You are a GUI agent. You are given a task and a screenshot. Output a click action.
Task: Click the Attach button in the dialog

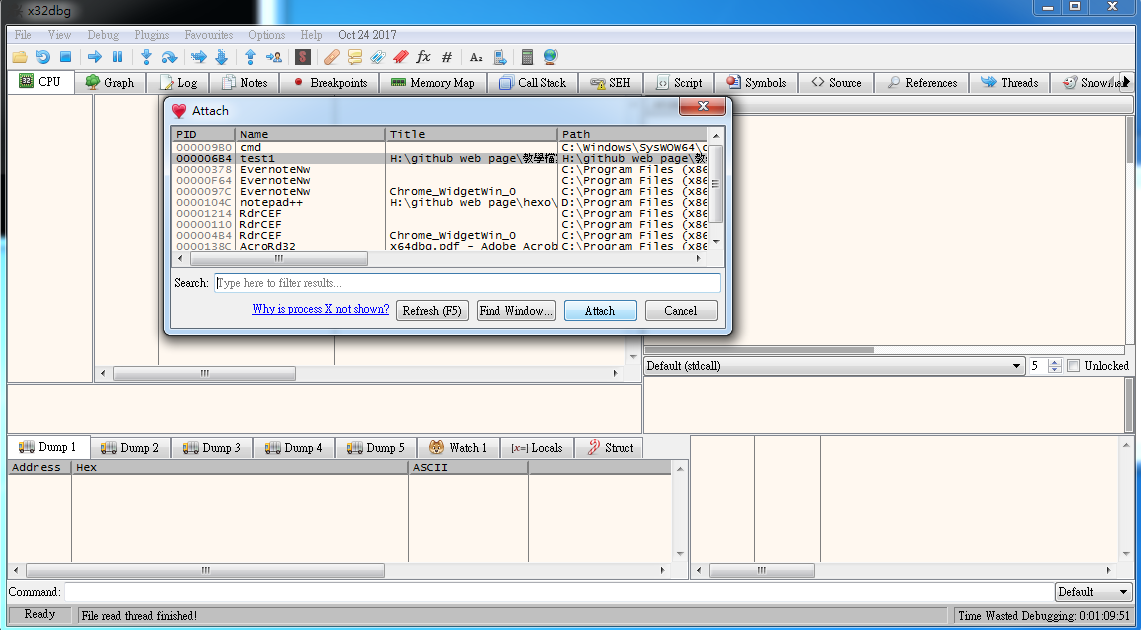tap(600, 311)
